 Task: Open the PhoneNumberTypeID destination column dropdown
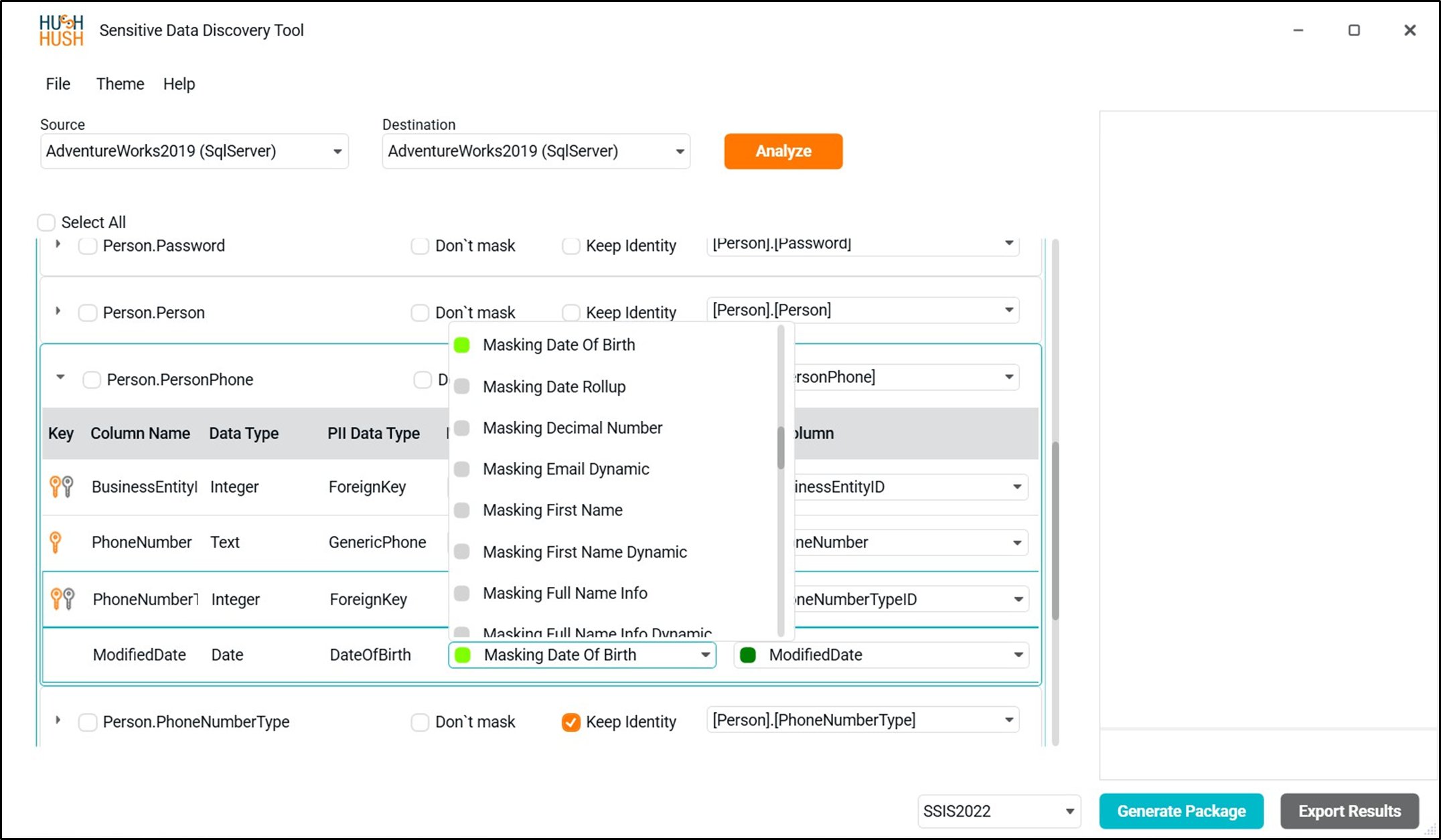[911, 599]
